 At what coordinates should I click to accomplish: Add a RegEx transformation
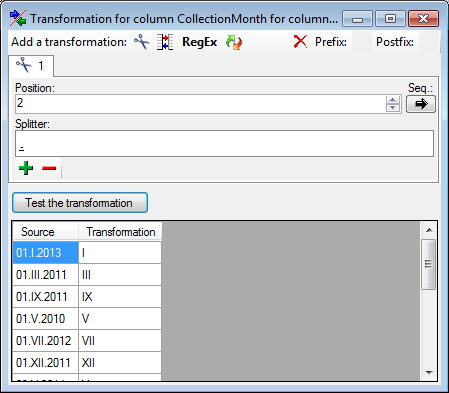tap(199, 42)
